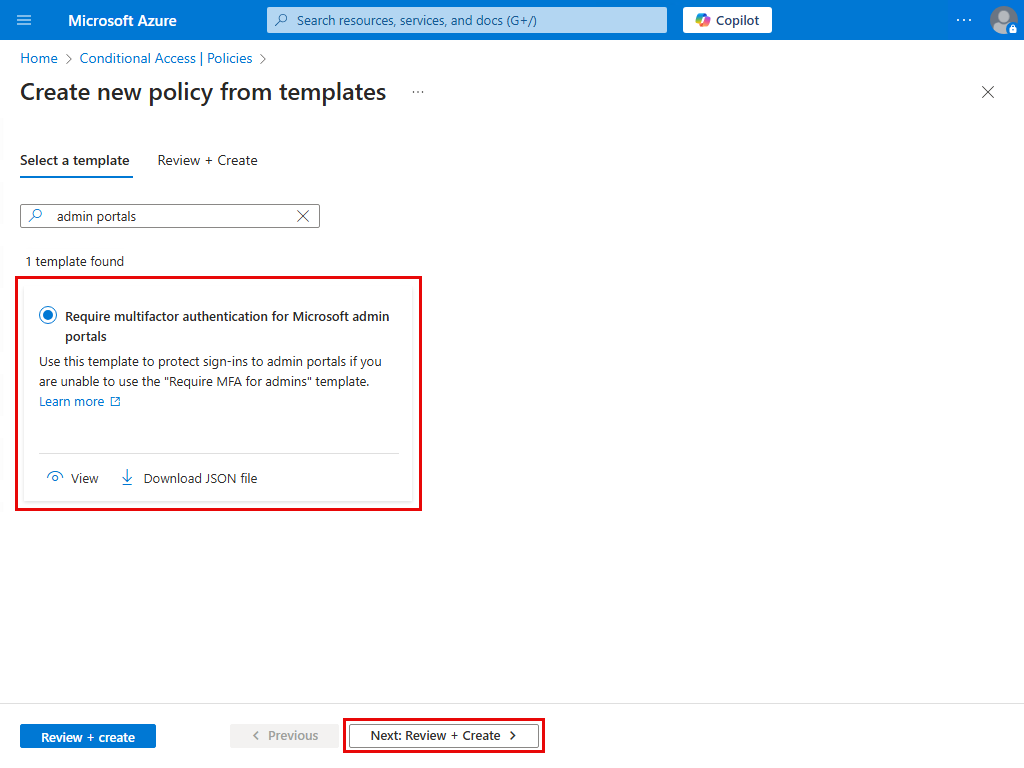The height and width of the screenshot is (768, 1024).
Task: Click the template search magnifier icon
Action: click(x=36, y=216)
